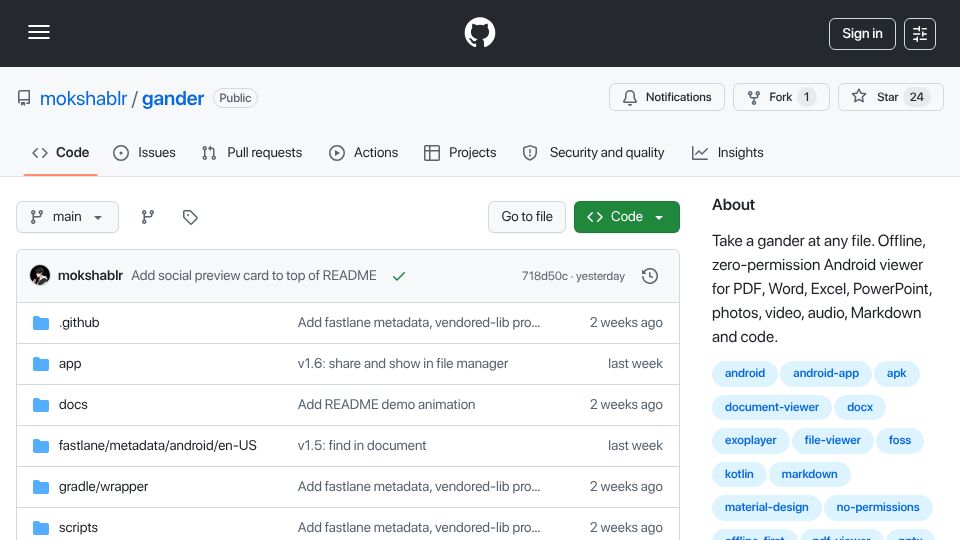
Task: Click the scripts folder icon
Action: coord(41,528)
